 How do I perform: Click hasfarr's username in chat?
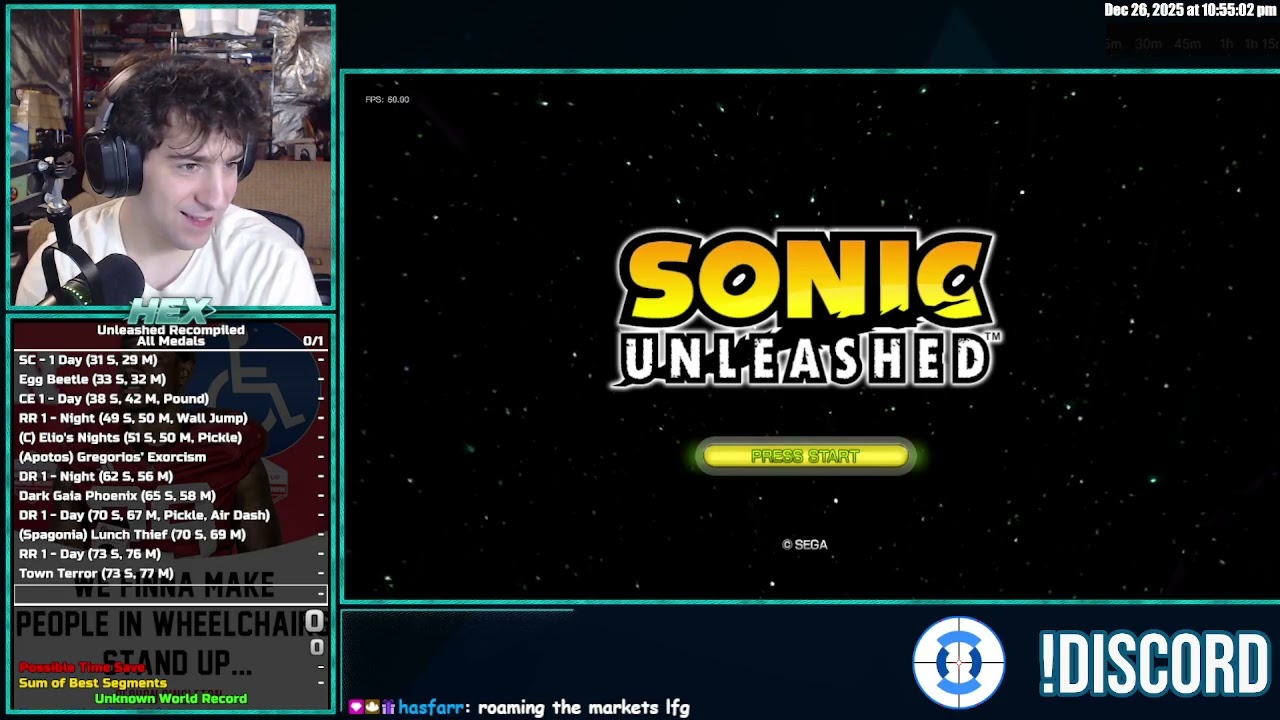(x=433, y=708)
